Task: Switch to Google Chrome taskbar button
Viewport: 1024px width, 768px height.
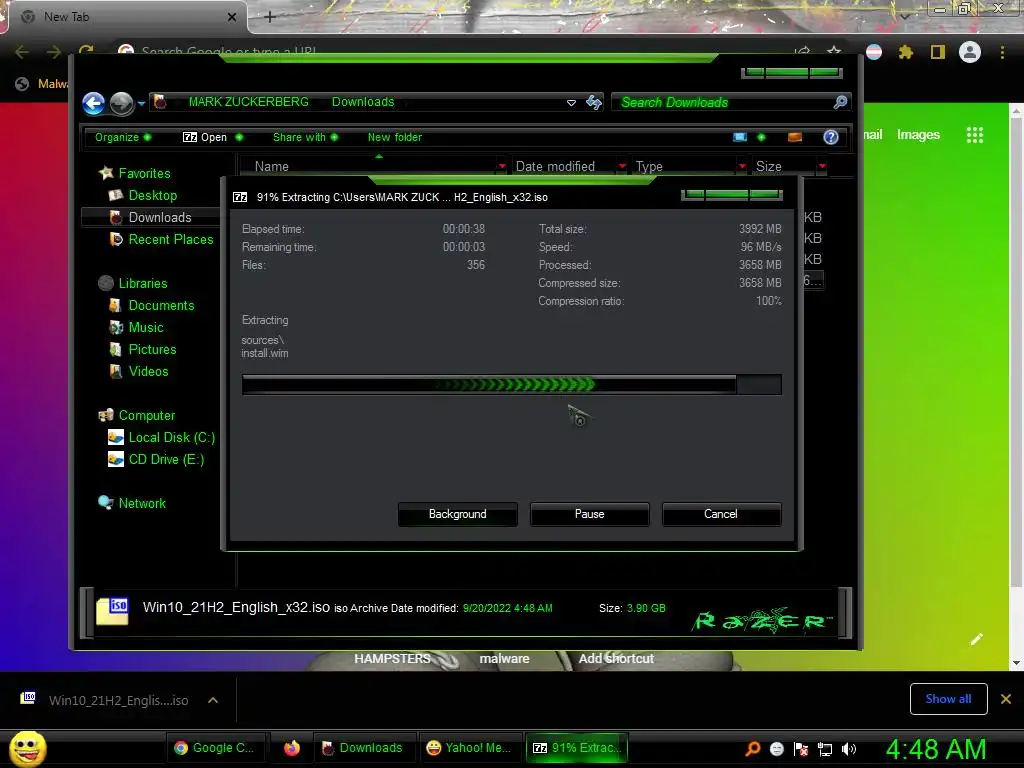Action: 215,748
